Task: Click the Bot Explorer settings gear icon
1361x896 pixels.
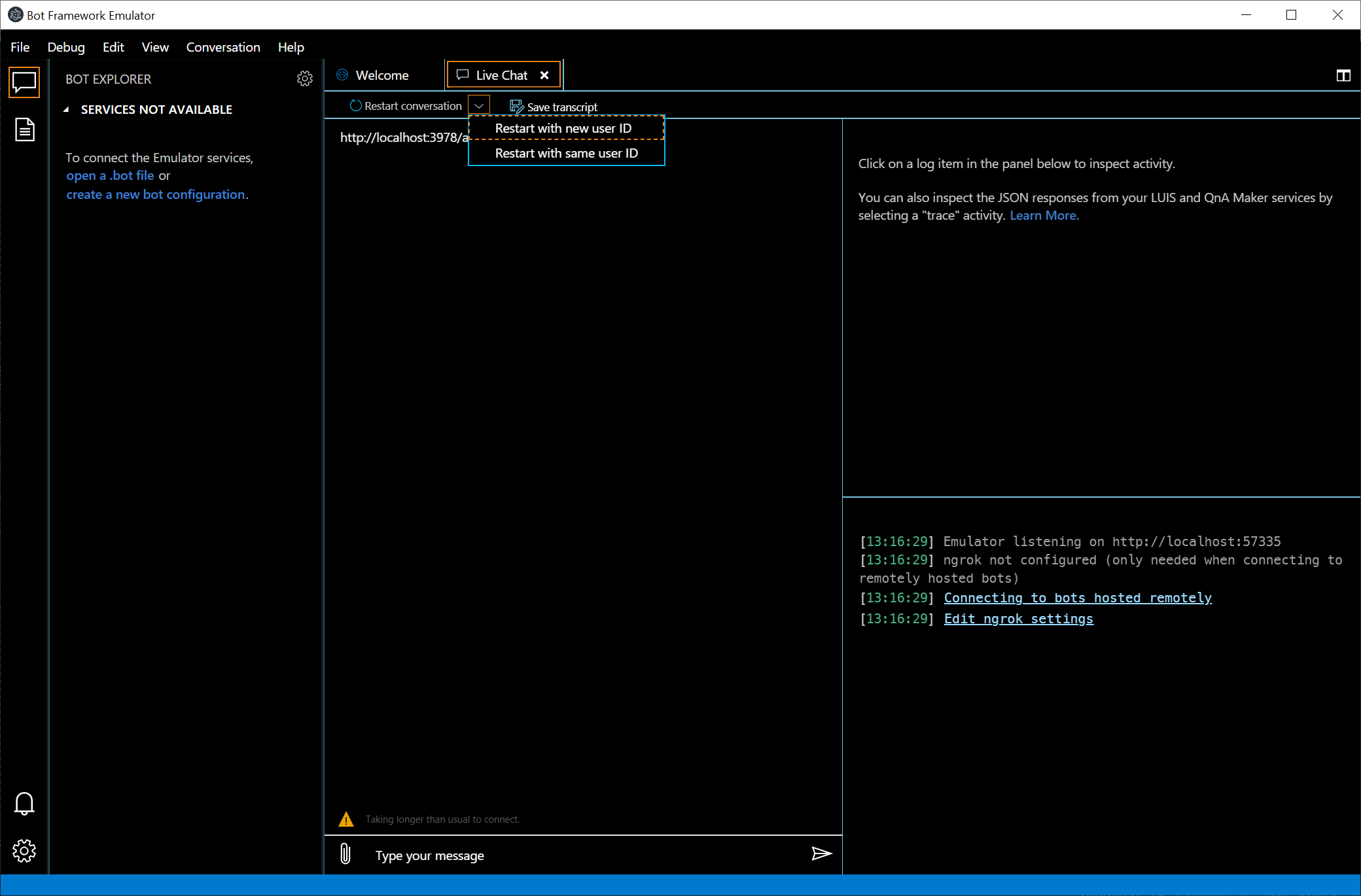Action: pyautogui.click(x=304, y=78)
